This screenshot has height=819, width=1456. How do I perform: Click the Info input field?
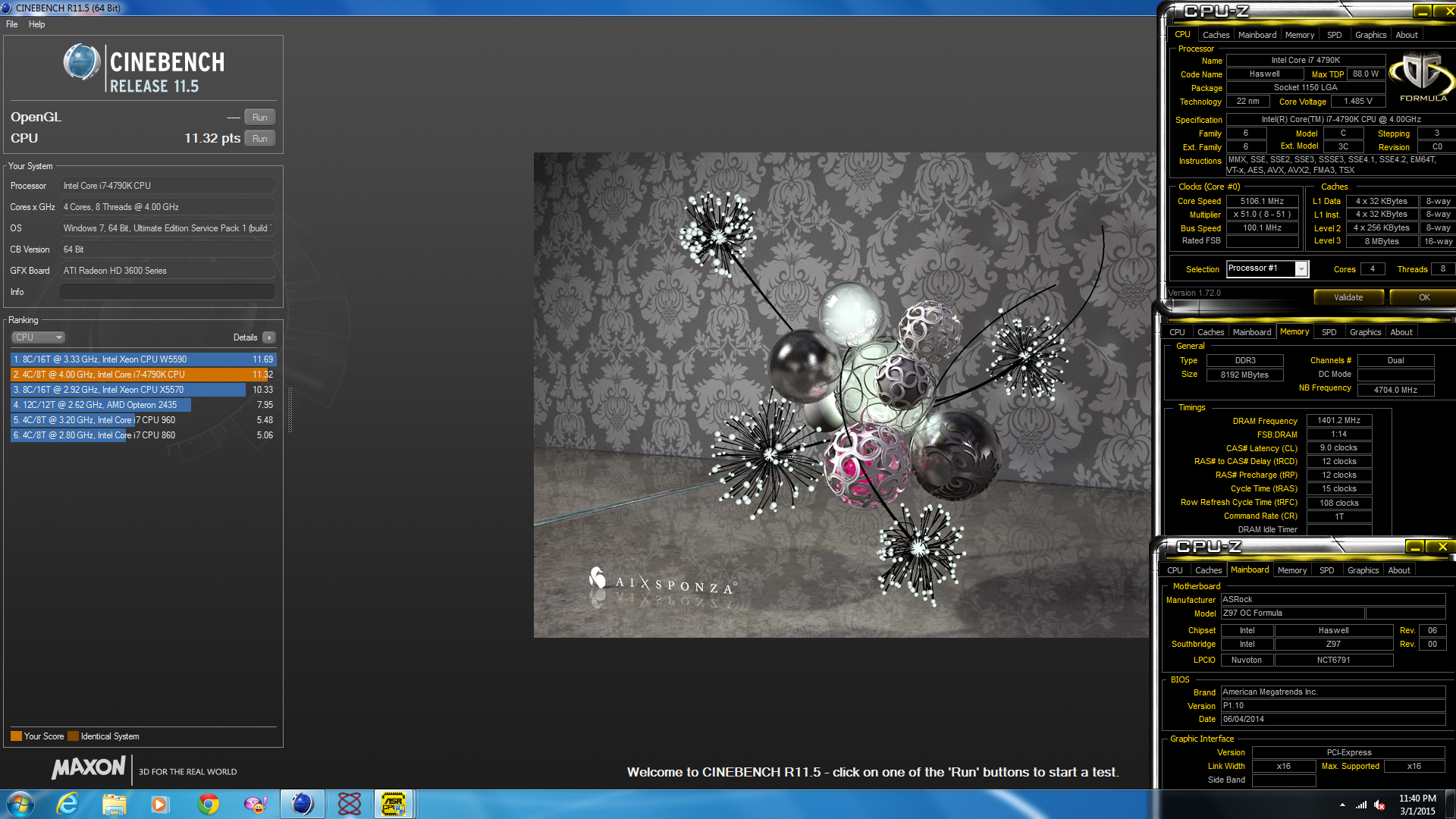coord(168,292)
